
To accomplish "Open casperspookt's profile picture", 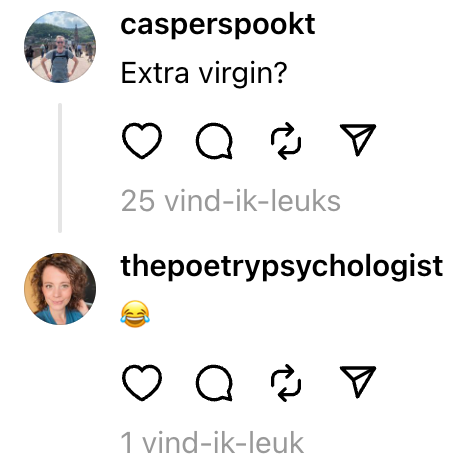I will coord(60,47).
